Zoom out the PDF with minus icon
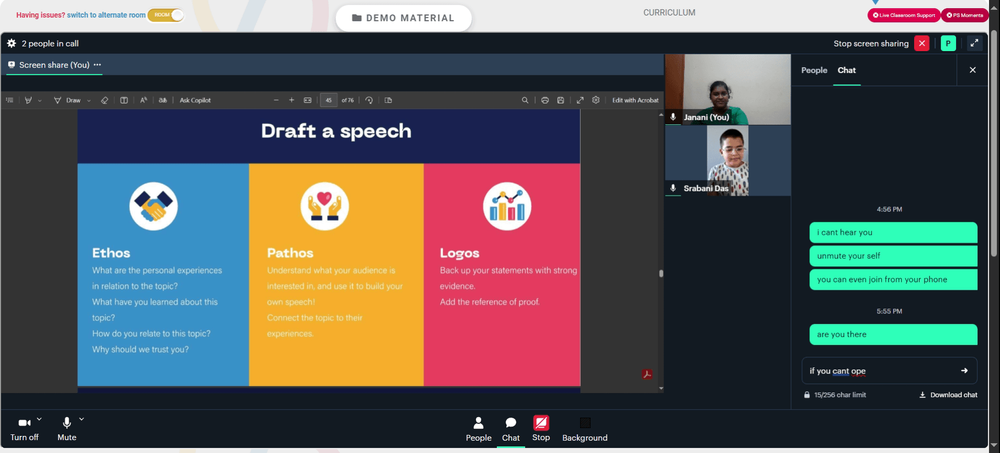 click(276, 100)
